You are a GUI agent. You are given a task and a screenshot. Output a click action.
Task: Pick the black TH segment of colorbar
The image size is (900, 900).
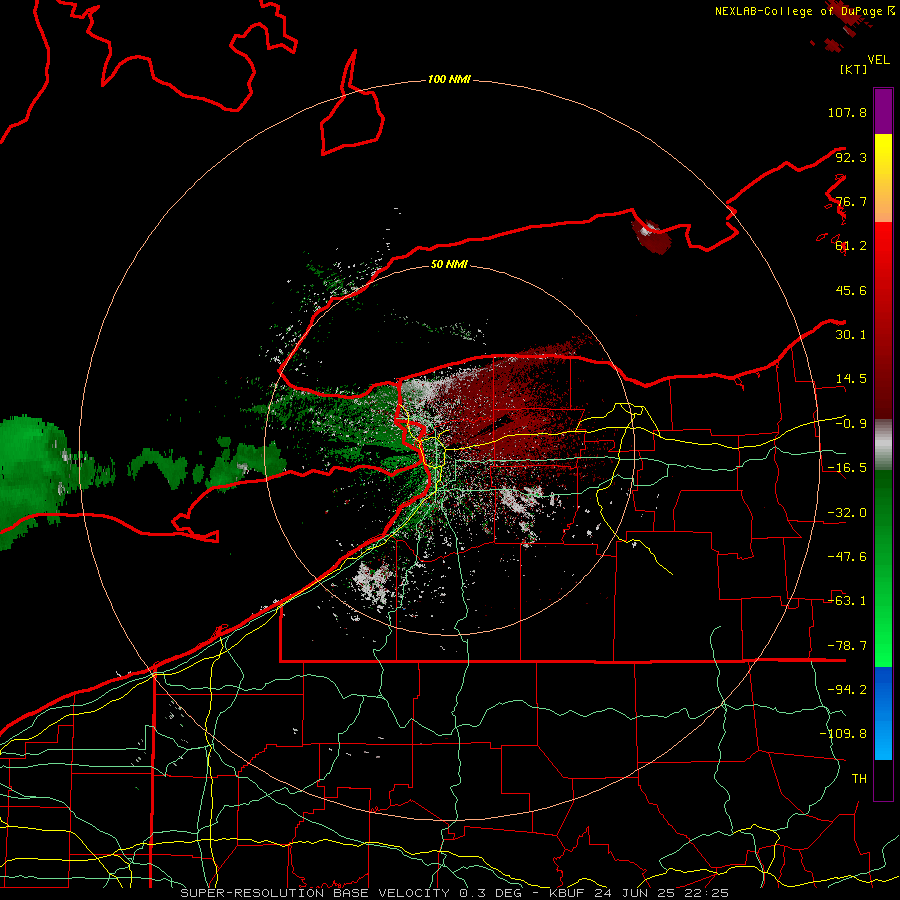[883, 779]
